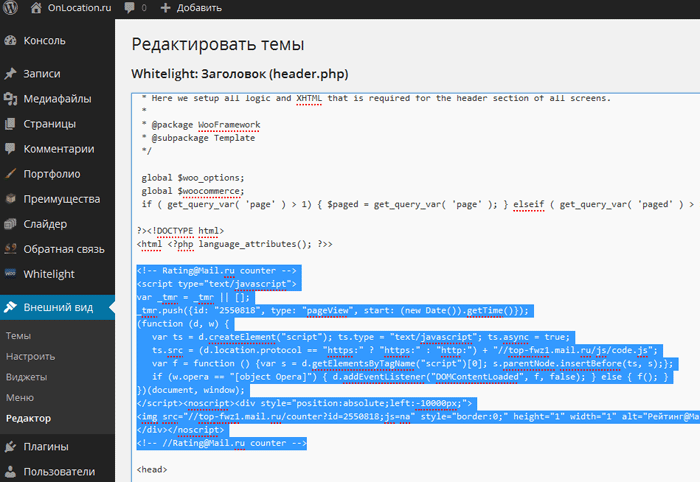This screenshot has width=700, height=482.
Task: Click the WordPress logo icon
Action: click(10, 8)
